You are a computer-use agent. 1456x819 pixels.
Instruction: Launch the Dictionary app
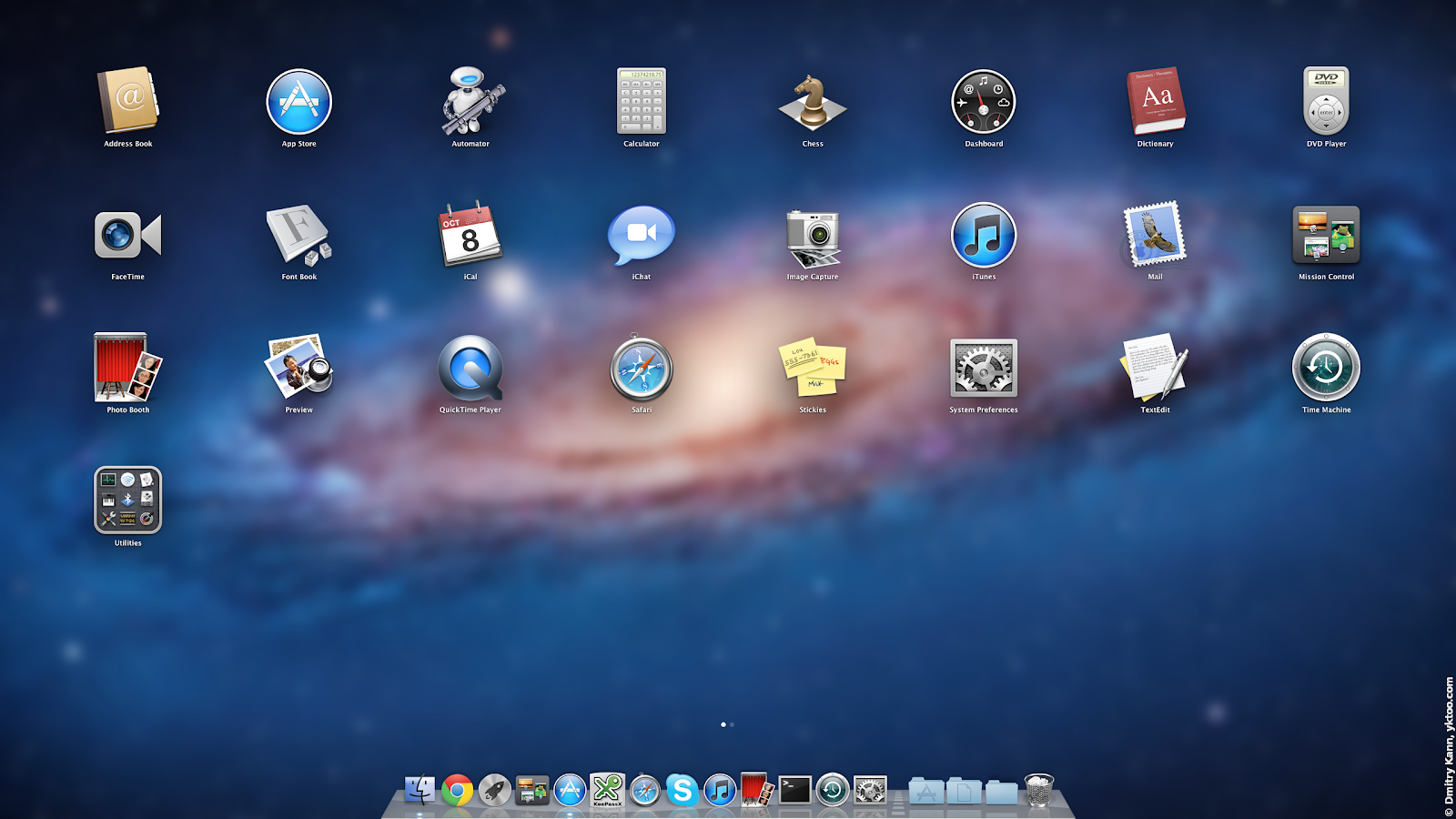1156,101
